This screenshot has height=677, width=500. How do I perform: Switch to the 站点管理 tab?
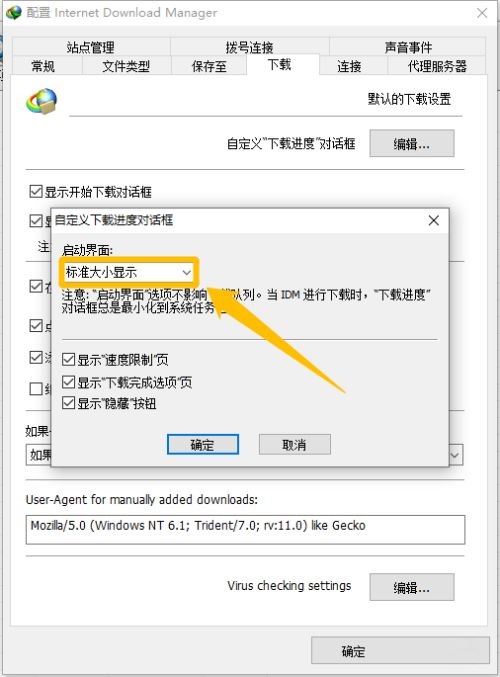point(91,47)
